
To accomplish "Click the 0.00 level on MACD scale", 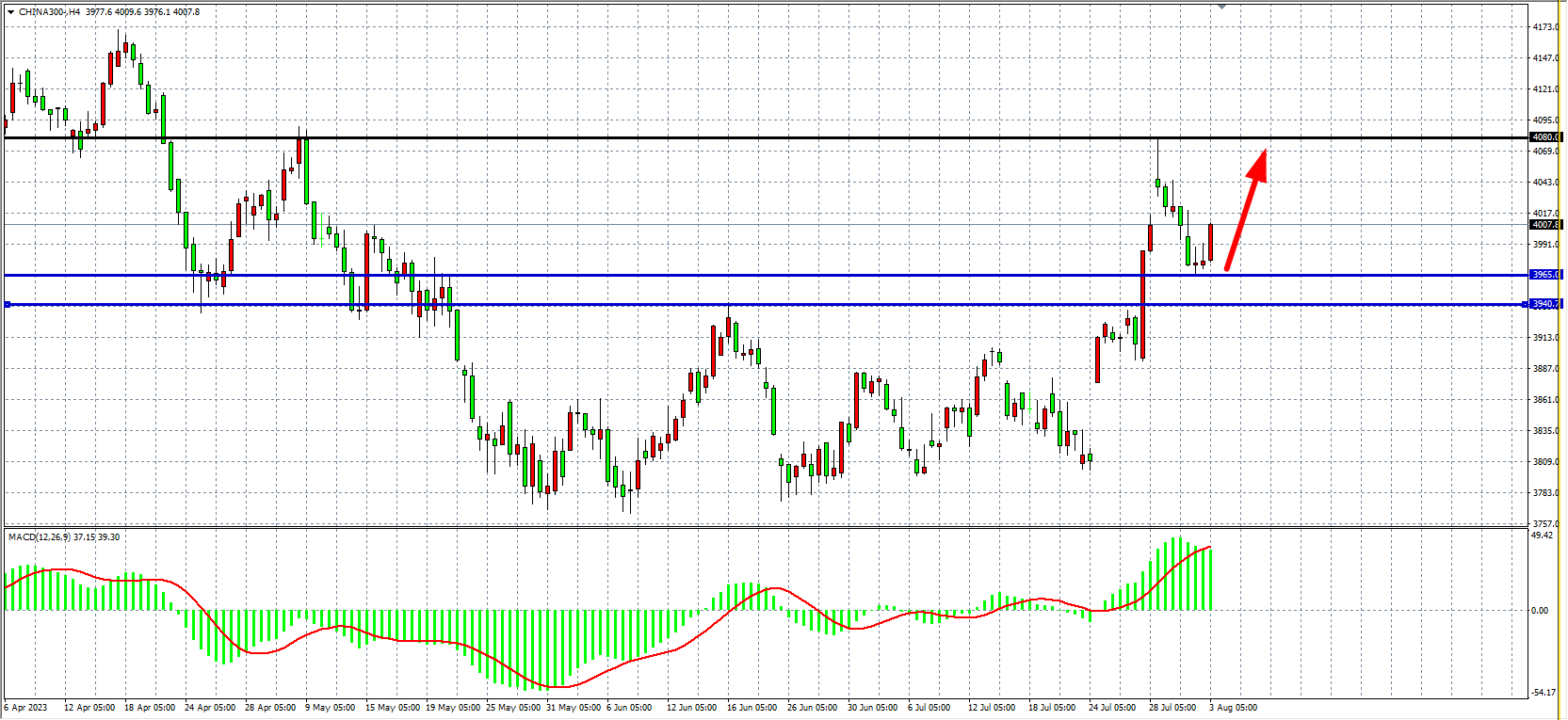I will [x=1539, y=610].
